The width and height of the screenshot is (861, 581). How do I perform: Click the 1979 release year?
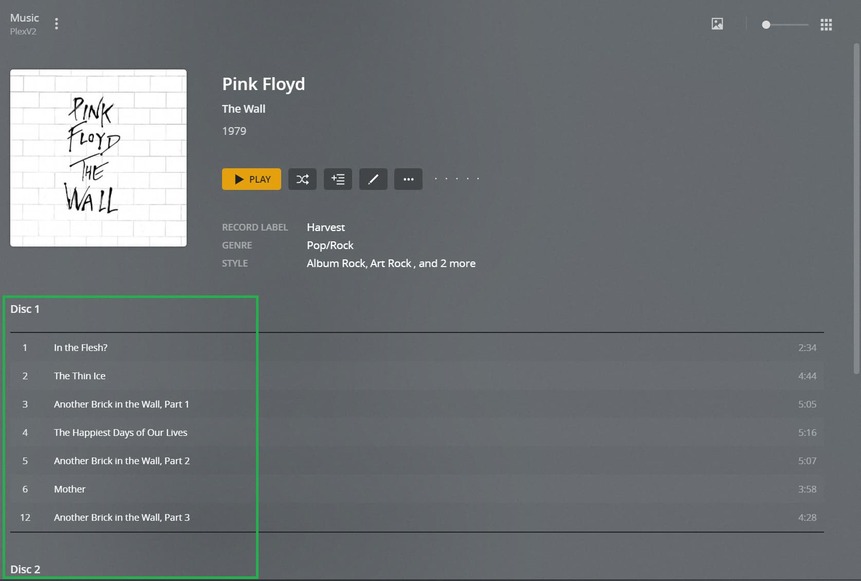click(x=234, y=131)
